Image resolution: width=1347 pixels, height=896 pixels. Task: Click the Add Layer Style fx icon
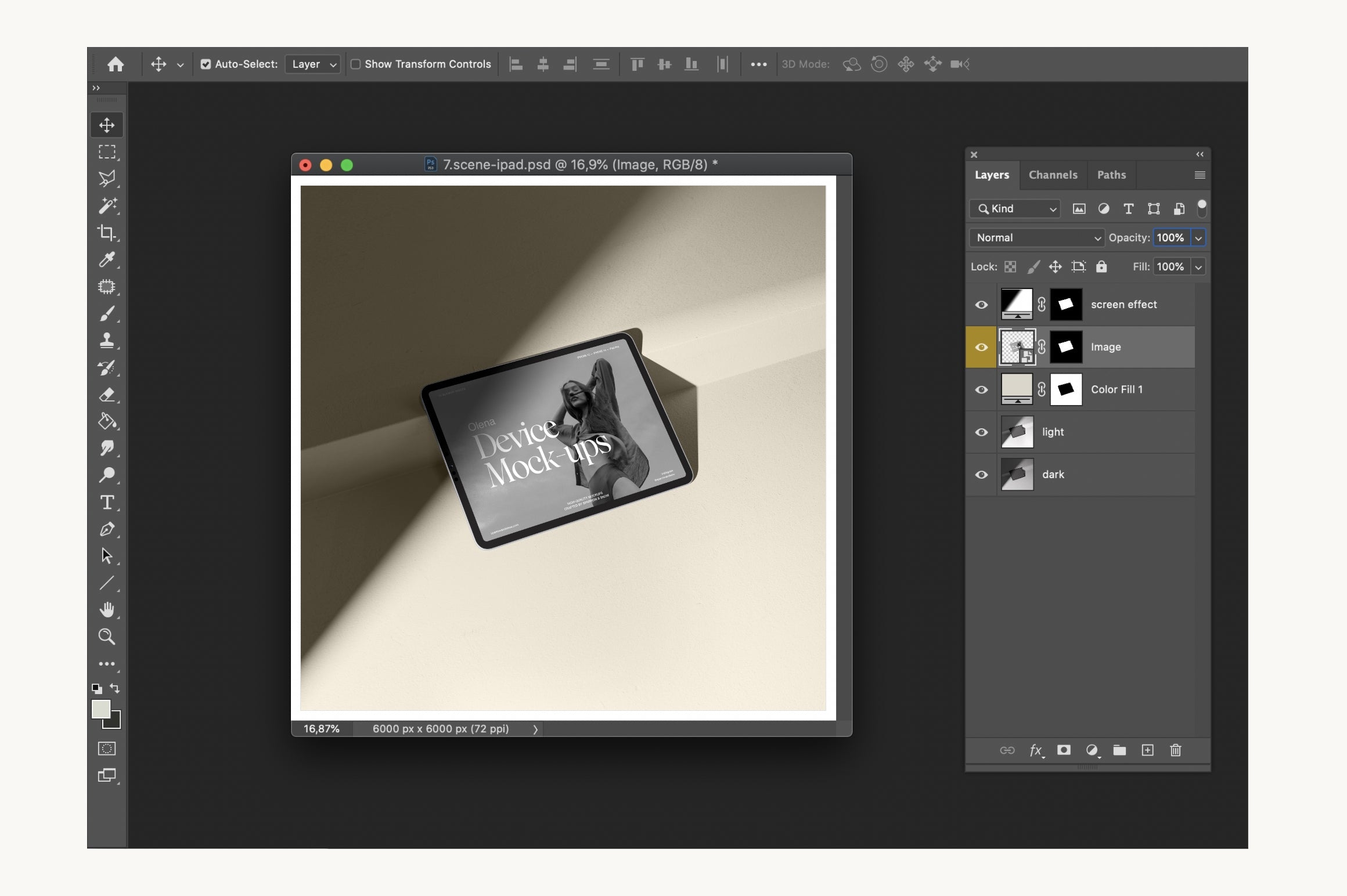(1034, 750)
